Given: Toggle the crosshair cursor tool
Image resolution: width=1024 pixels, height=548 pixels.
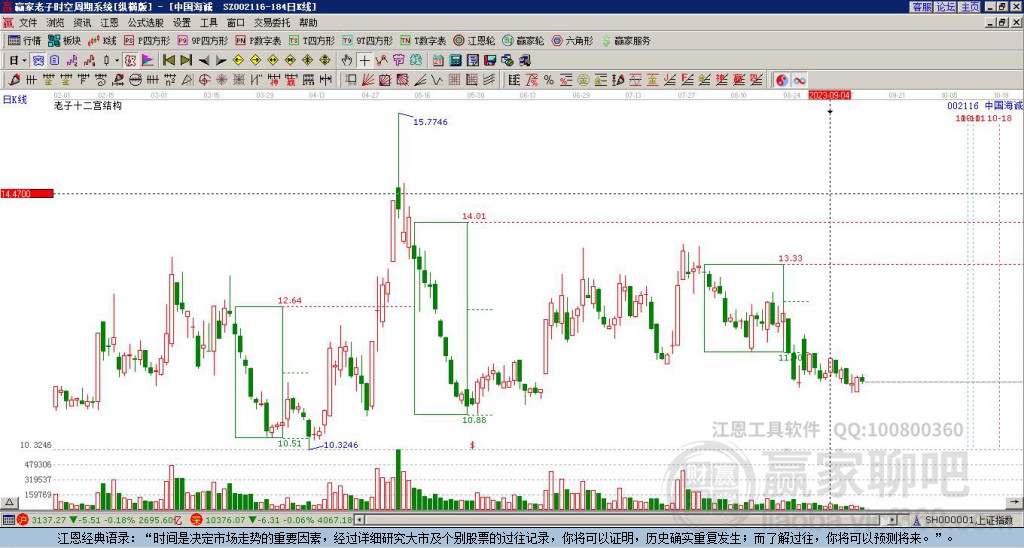Looking at the screenshot, I should [x=364, y=60].
